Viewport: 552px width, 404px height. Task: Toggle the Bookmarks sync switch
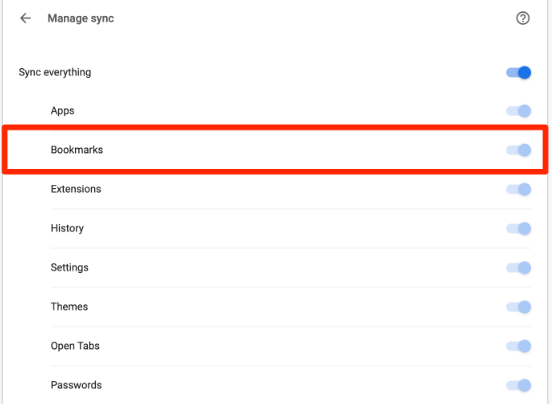[x=519, y=150]
